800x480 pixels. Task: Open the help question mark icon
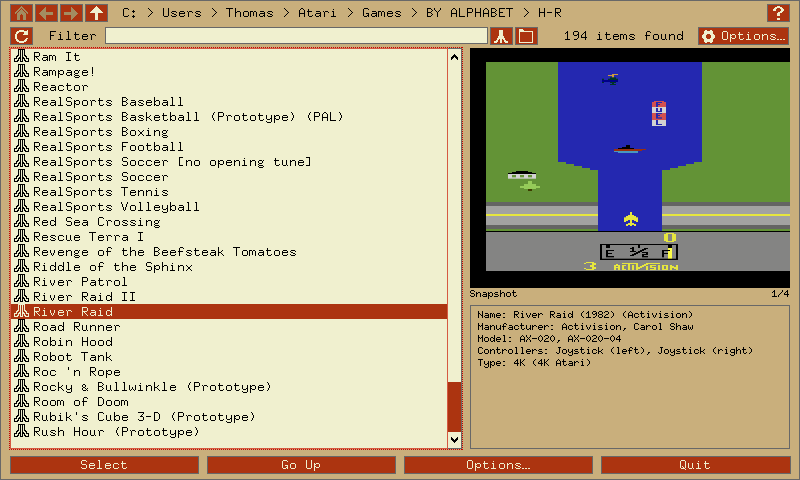[x=778, y=13]
